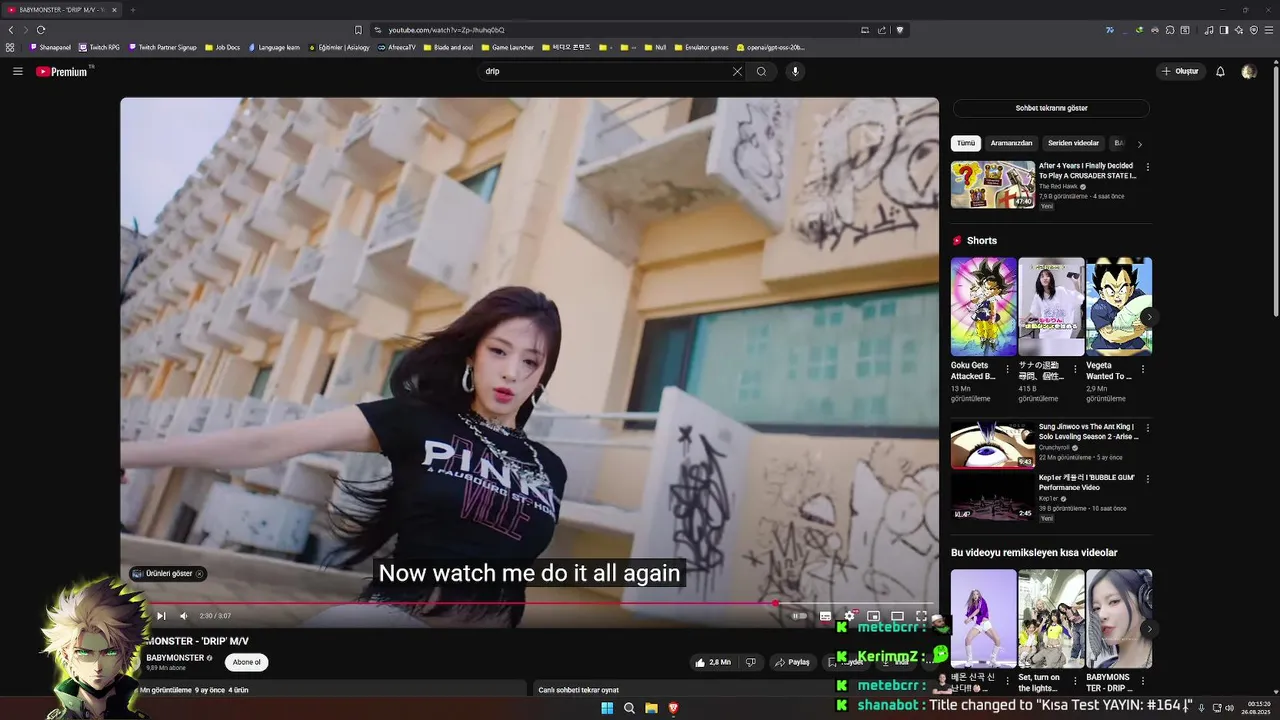Open player settings gear
1280x720 pixels.
tap(849, 616)
